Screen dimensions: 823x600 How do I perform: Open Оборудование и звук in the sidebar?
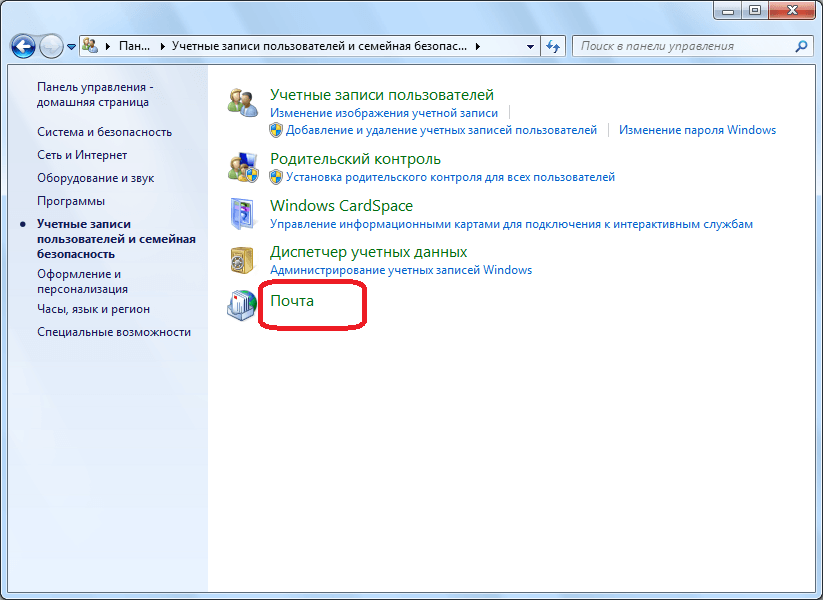click(x=95, y=178)
